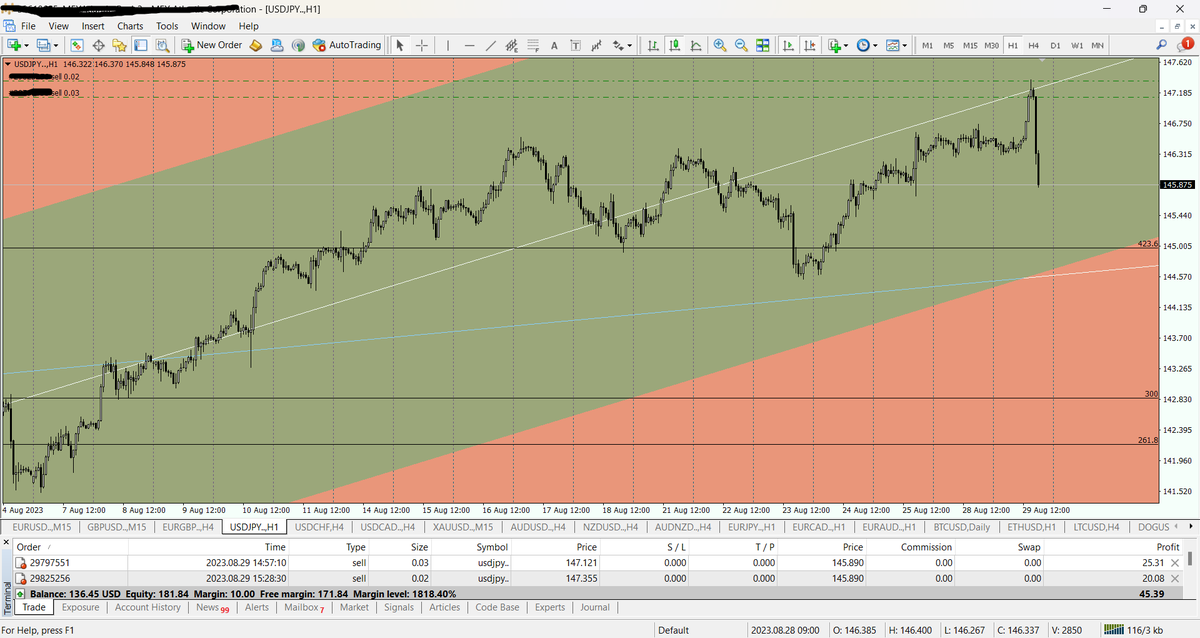This screenshot has width=1200, height=638.
Task: Open the Insert menu
Action: [x=93, y=26]
